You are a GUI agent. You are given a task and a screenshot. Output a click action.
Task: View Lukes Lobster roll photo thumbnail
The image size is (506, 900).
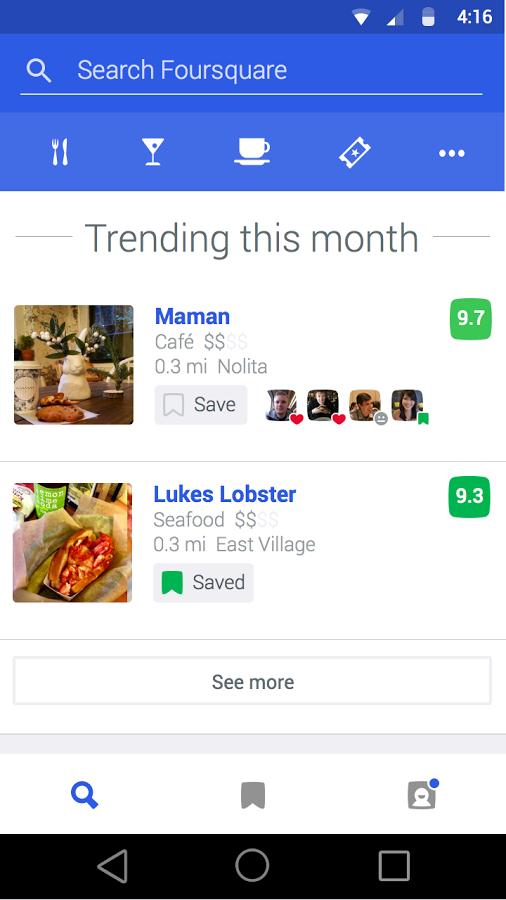[72, 542]
